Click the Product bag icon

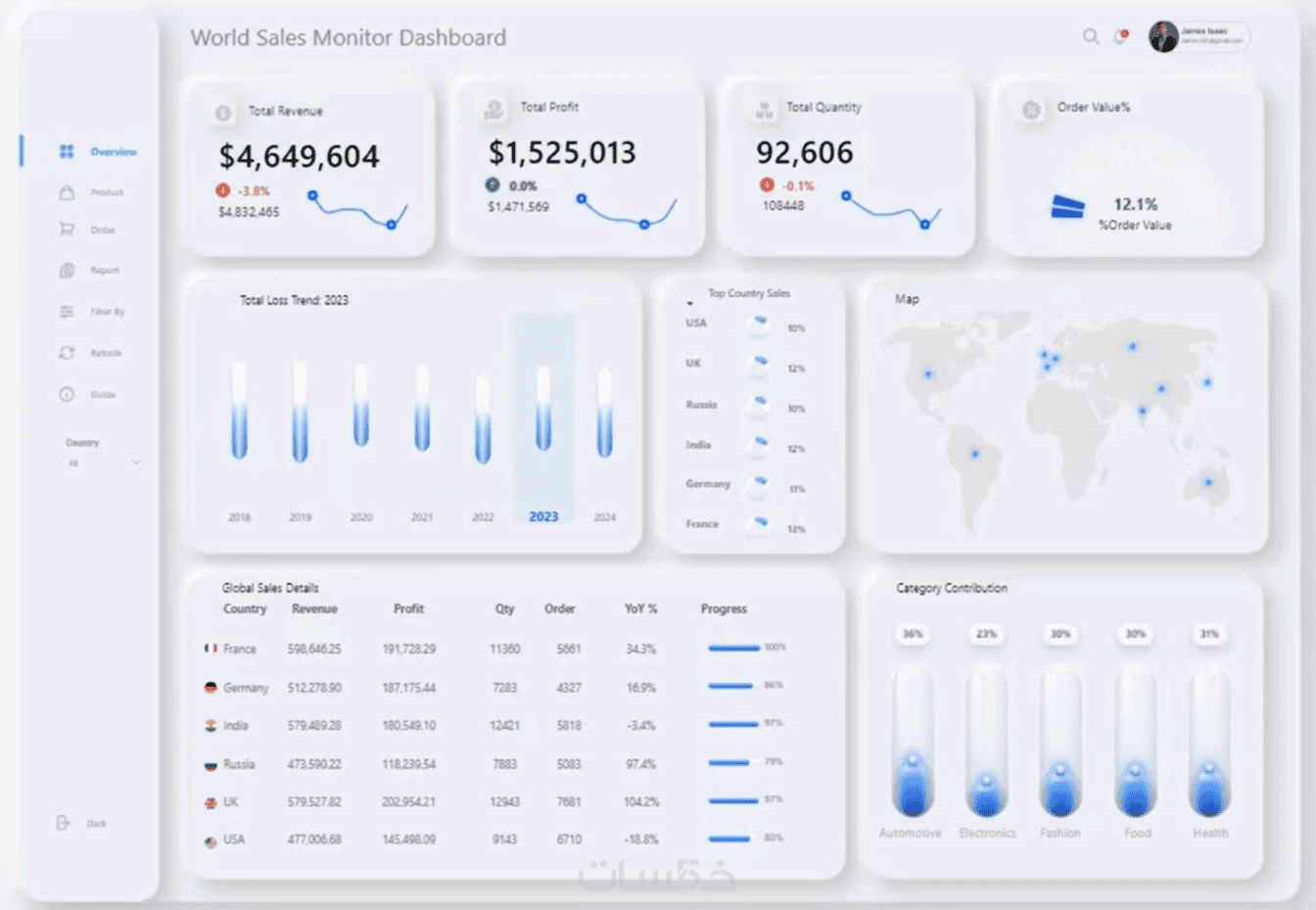click(67, 192)
